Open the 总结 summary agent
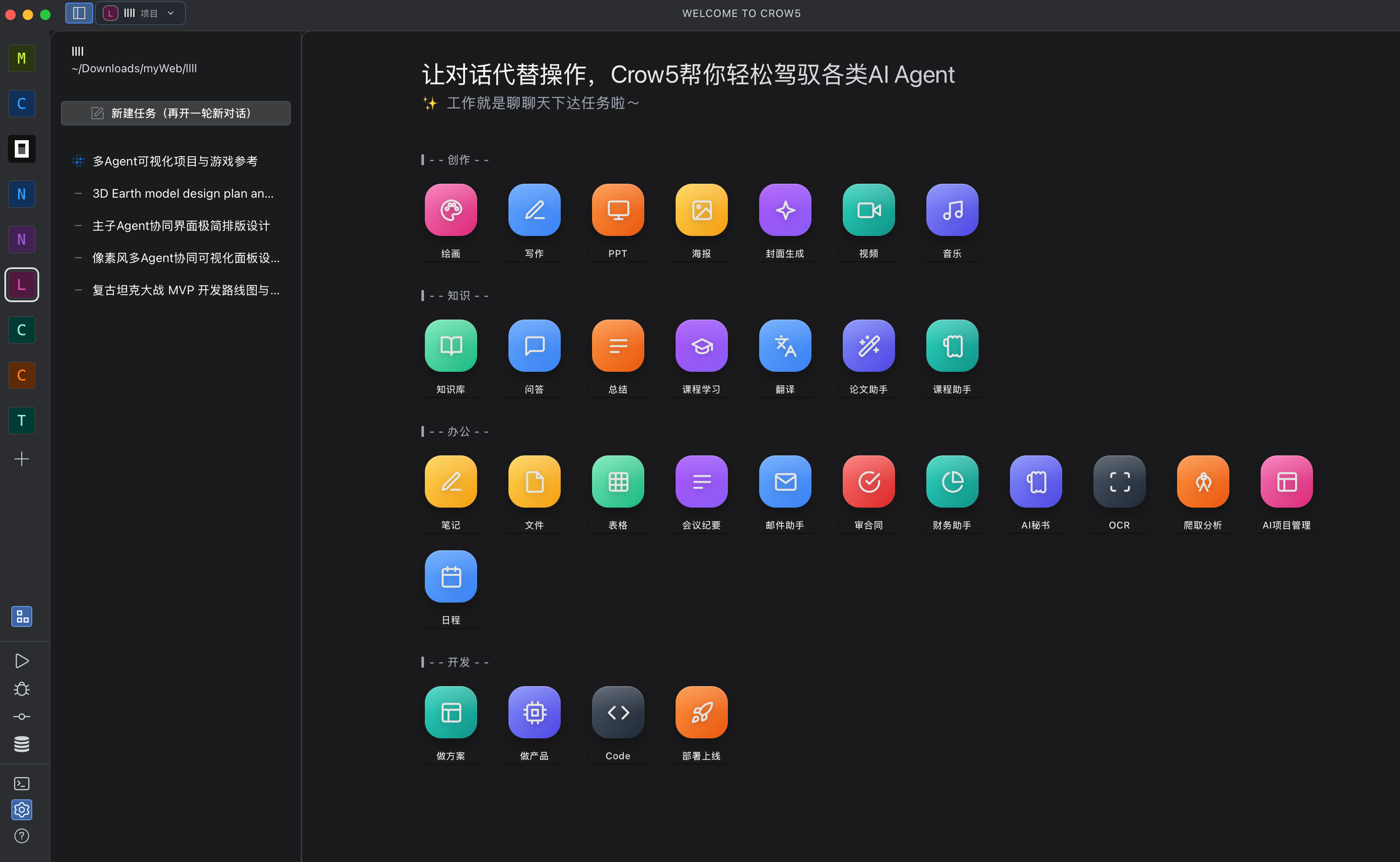Viewport: 1400px width, 862px height. 618,346
